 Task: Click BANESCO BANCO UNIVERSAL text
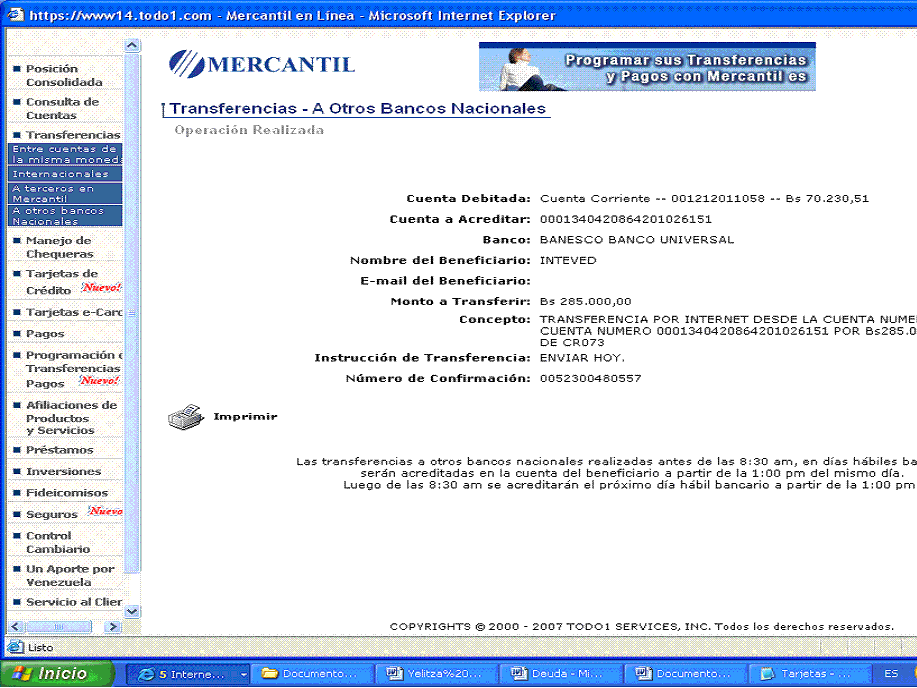point(637,240)
